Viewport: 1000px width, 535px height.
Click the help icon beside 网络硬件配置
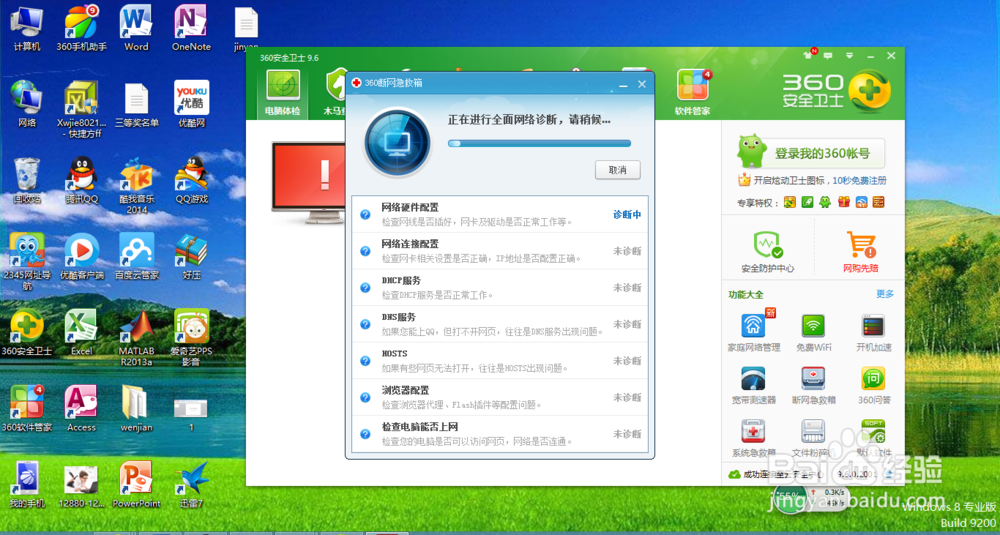pyautogui.click(x=365, y=214)
